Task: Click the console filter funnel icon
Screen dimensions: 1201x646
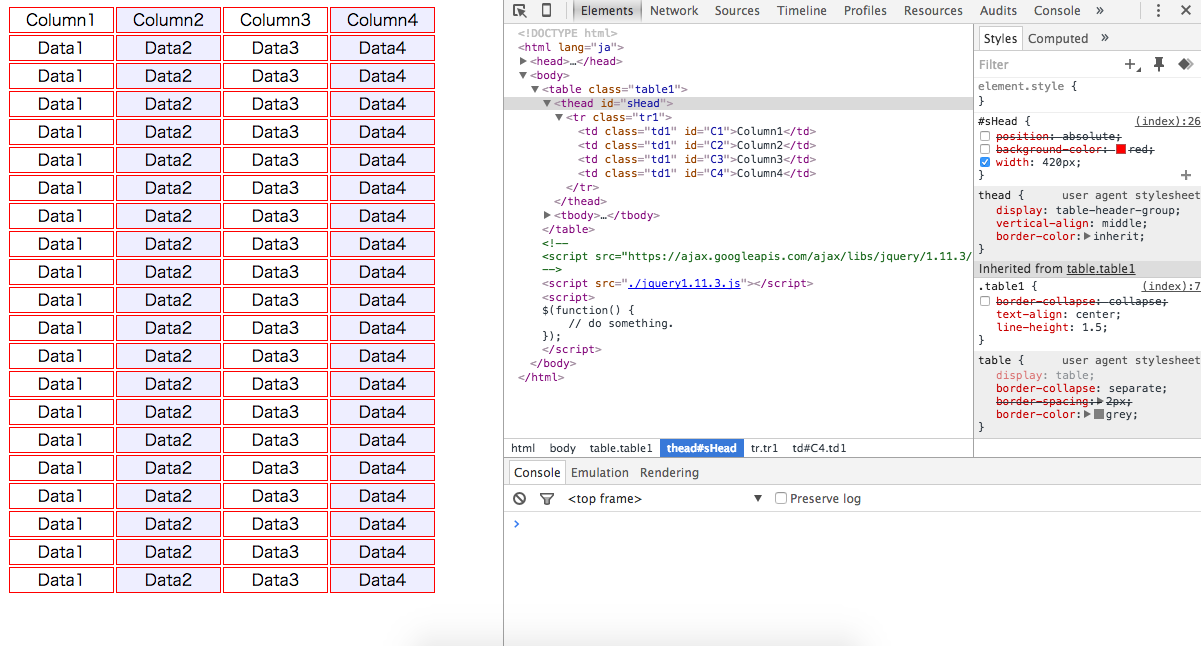Action: 547,499
